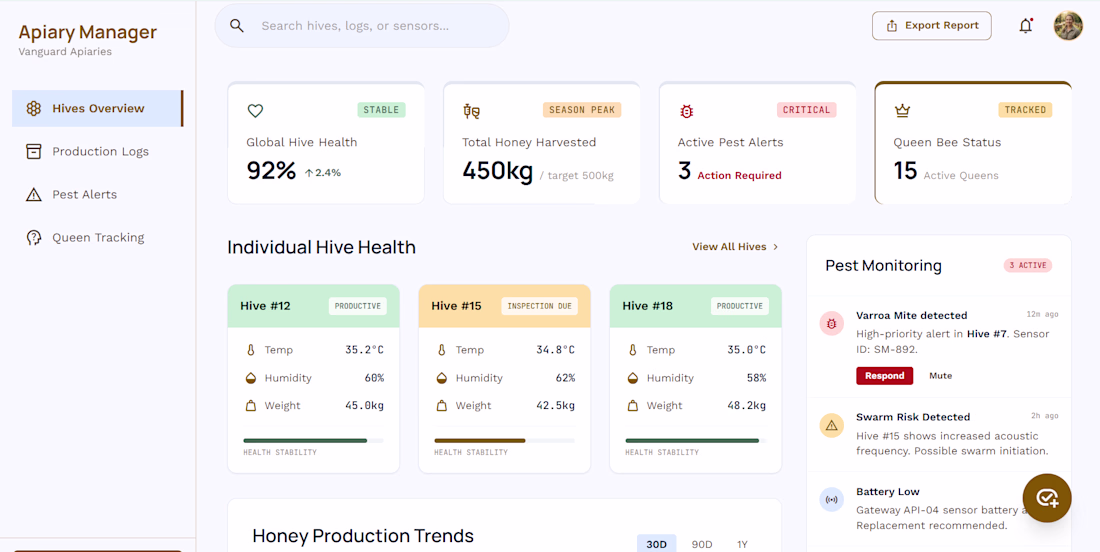This screenshot has width=1100, height=552.
Task: Click the red bug icon beside Varroa Mite alert
Action: click(x=831, y=323)
